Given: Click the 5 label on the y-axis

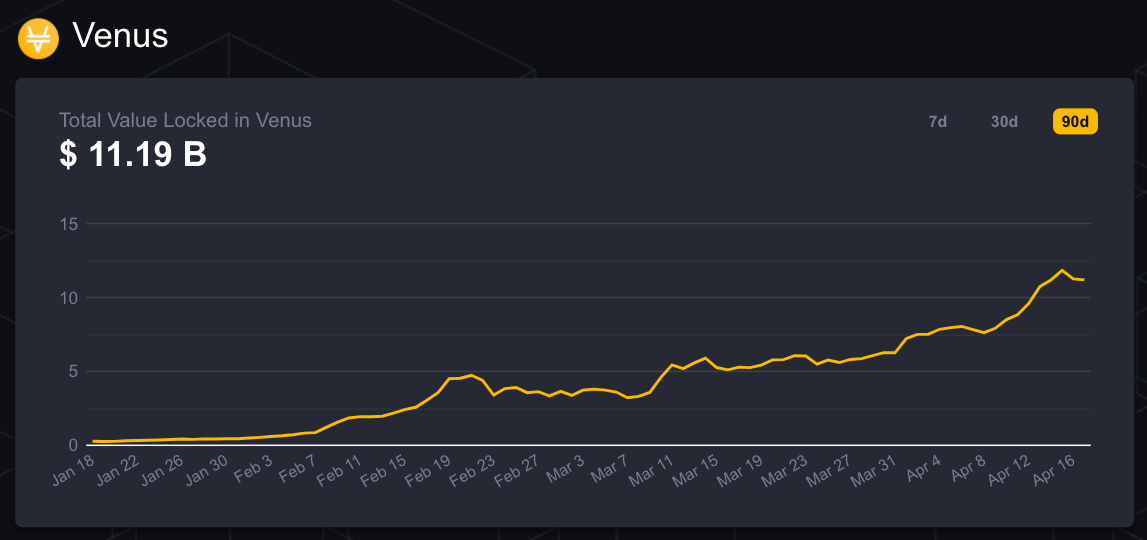Looking at the screenshot, I should pos(73,371).
